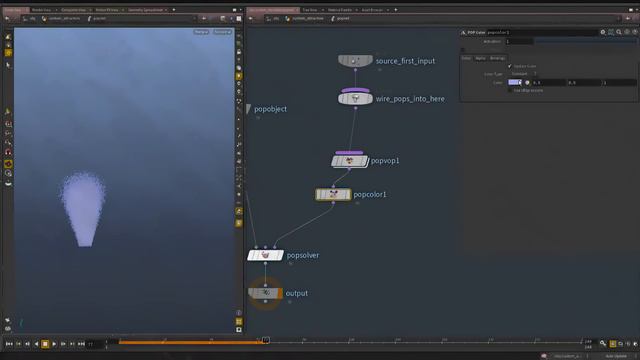The image size is (640, 360).
Task: Click the current frame marker on the timeline
Action: [x=266, y=340]
